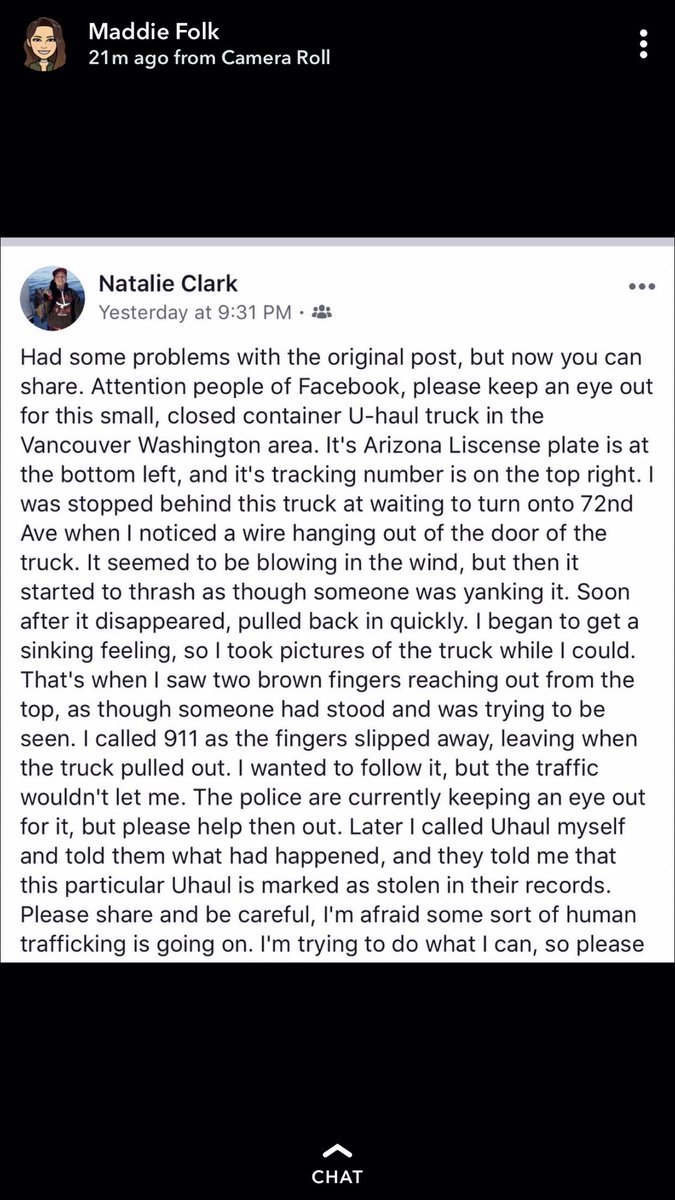Click the Natalie Clark author name
The image size is (675, 1200).
pos(168,284)
